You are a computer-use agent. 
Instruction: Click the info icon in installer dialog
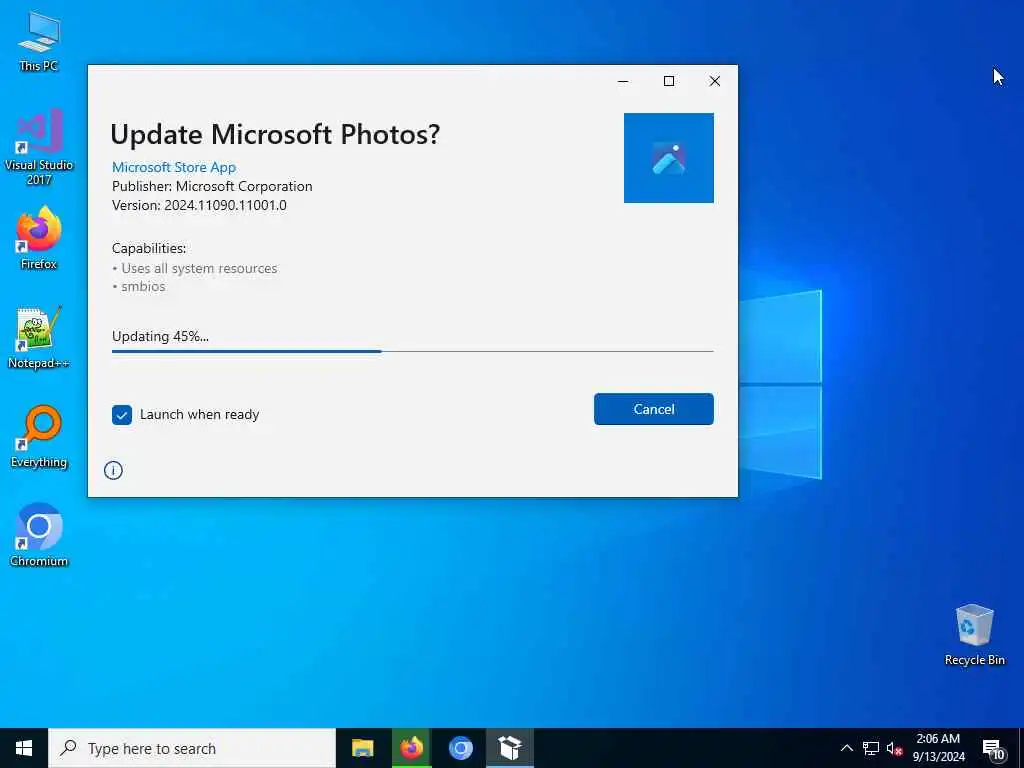[113, 470]
